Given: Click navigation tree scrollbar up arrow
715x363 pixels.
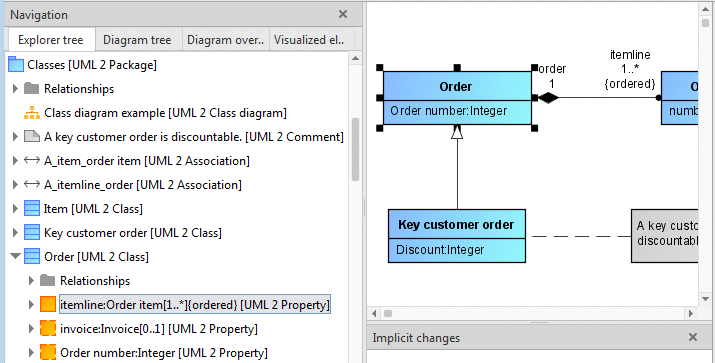Looking at the screenshot, I should (x=355, y=58).
